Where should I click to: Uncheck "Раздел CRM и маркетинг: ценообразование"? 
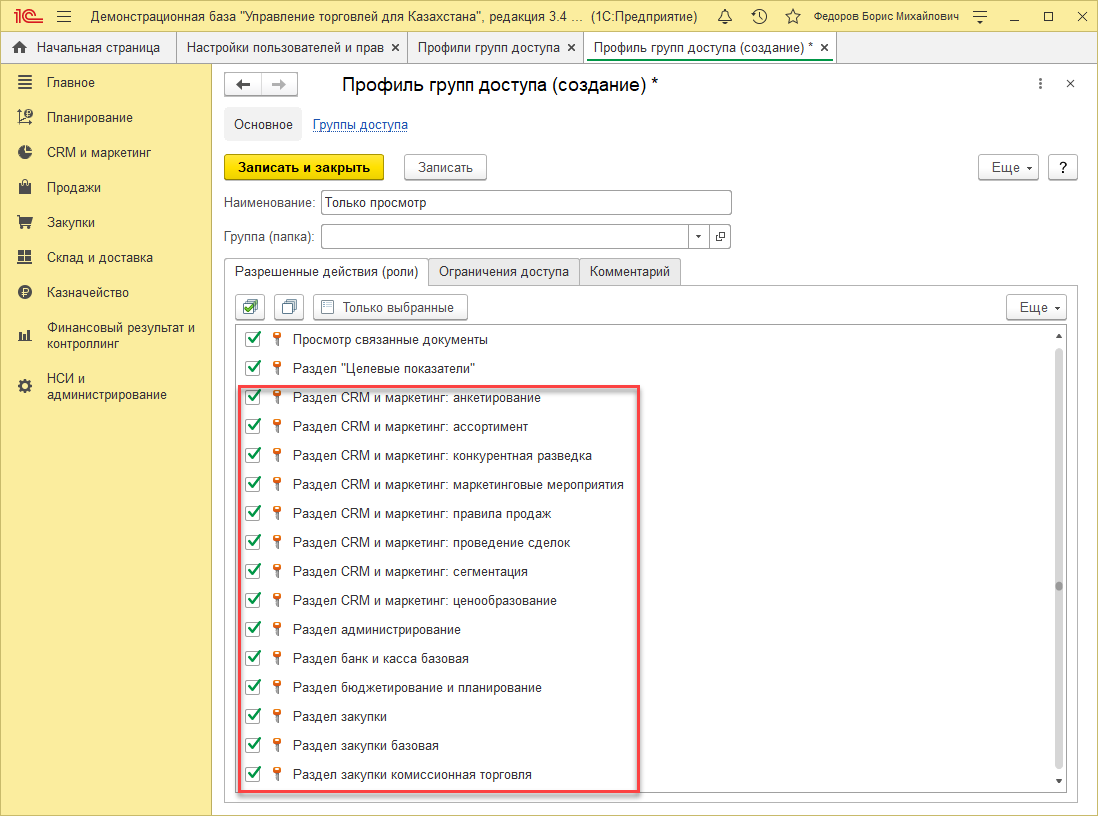click(x=253, y=600)
